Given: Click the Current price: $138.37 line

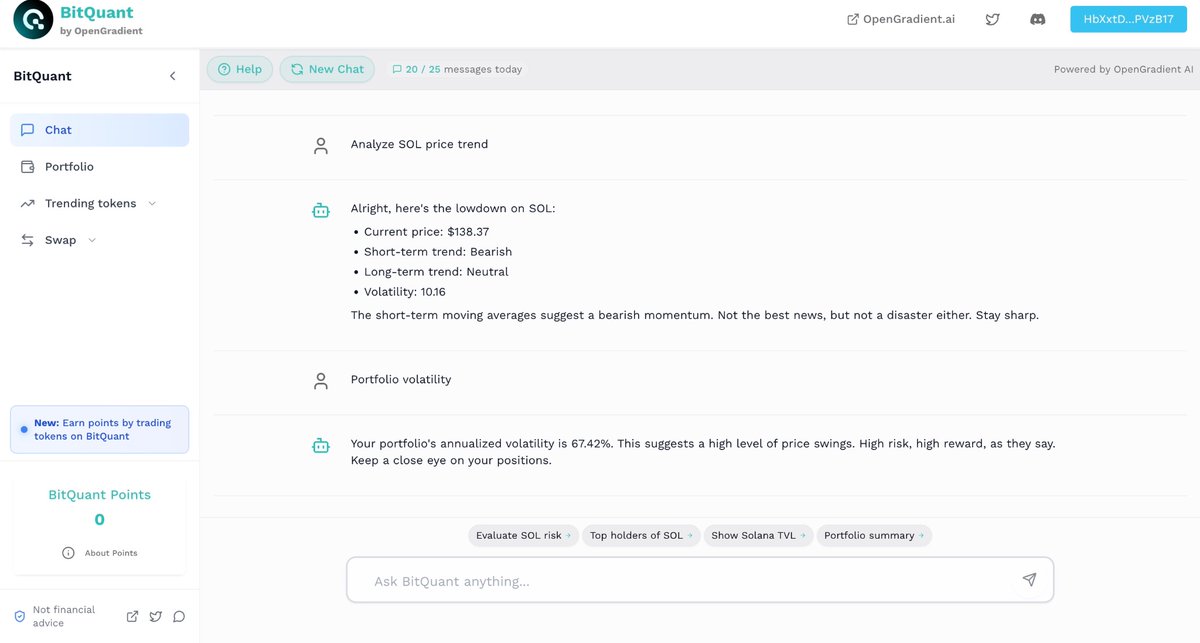Looking at the screenshot, I should click(x=426, y=231).
